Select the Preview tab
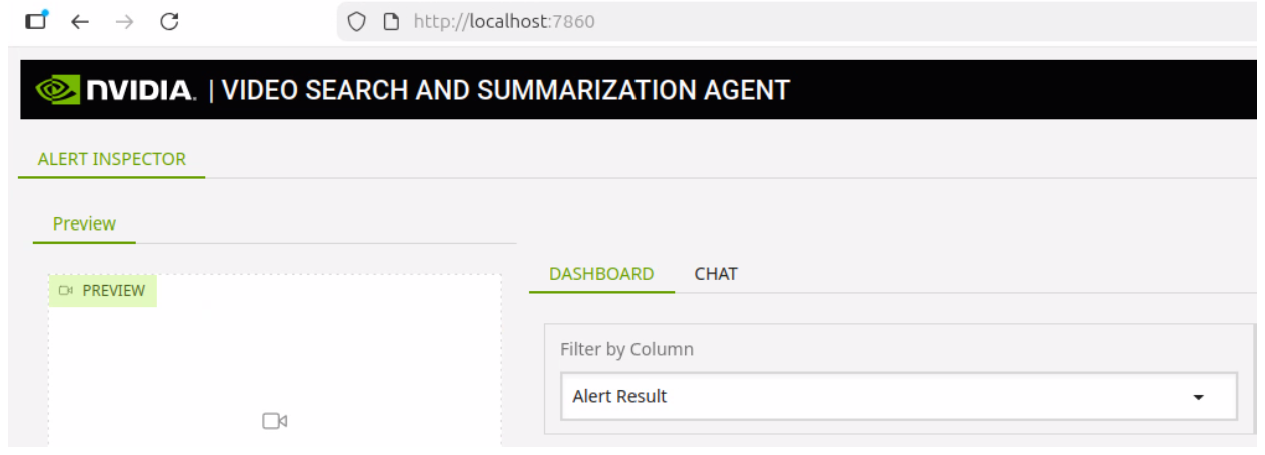Screen dimensions: 1265x455 click(x=84, y=224)
